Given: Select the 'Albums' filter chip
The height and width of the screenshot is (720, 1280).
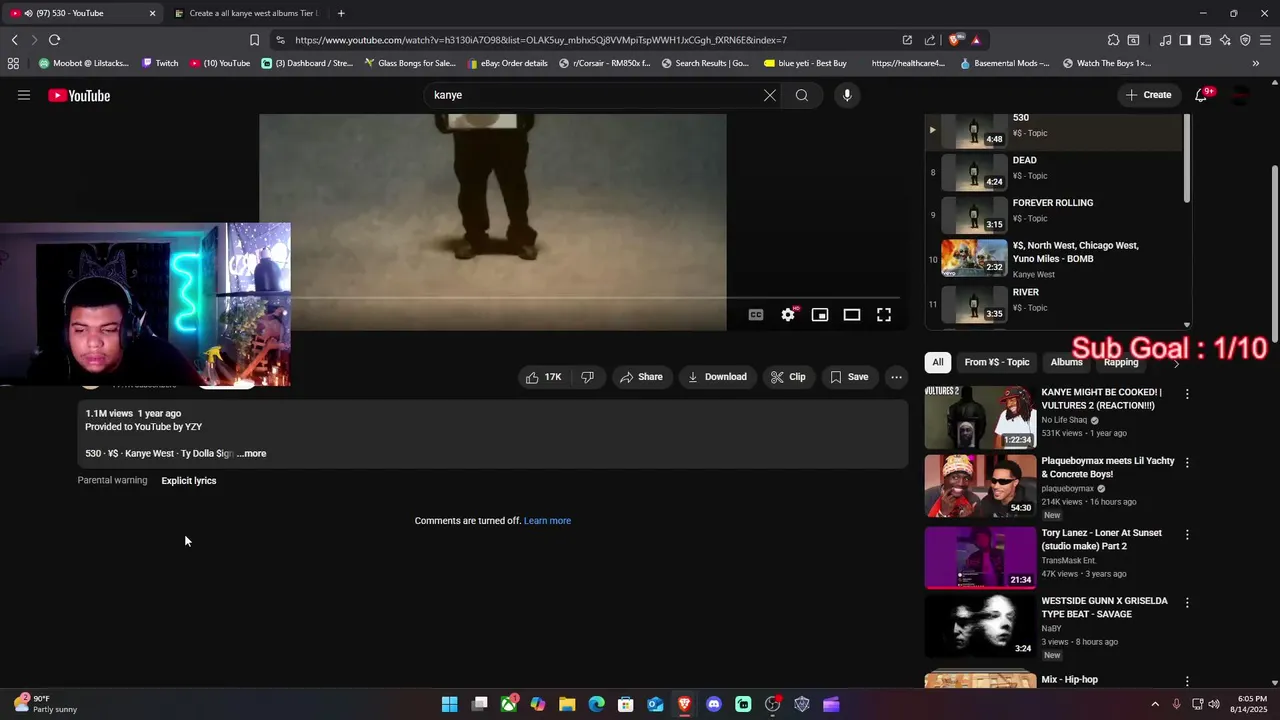Looking at the screenshot, I should (x=1067, y=362).
